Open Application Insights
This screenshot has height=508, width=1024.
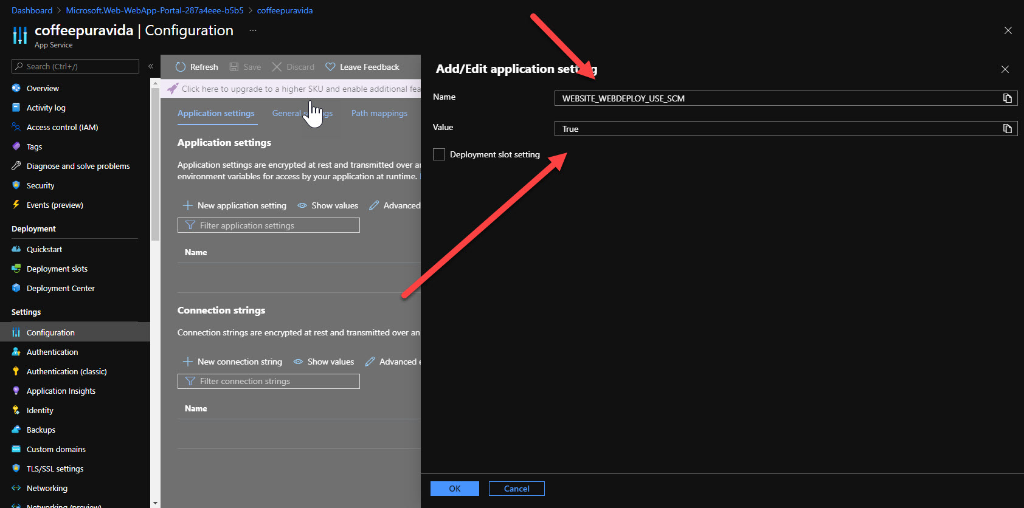tap(61, 391)
